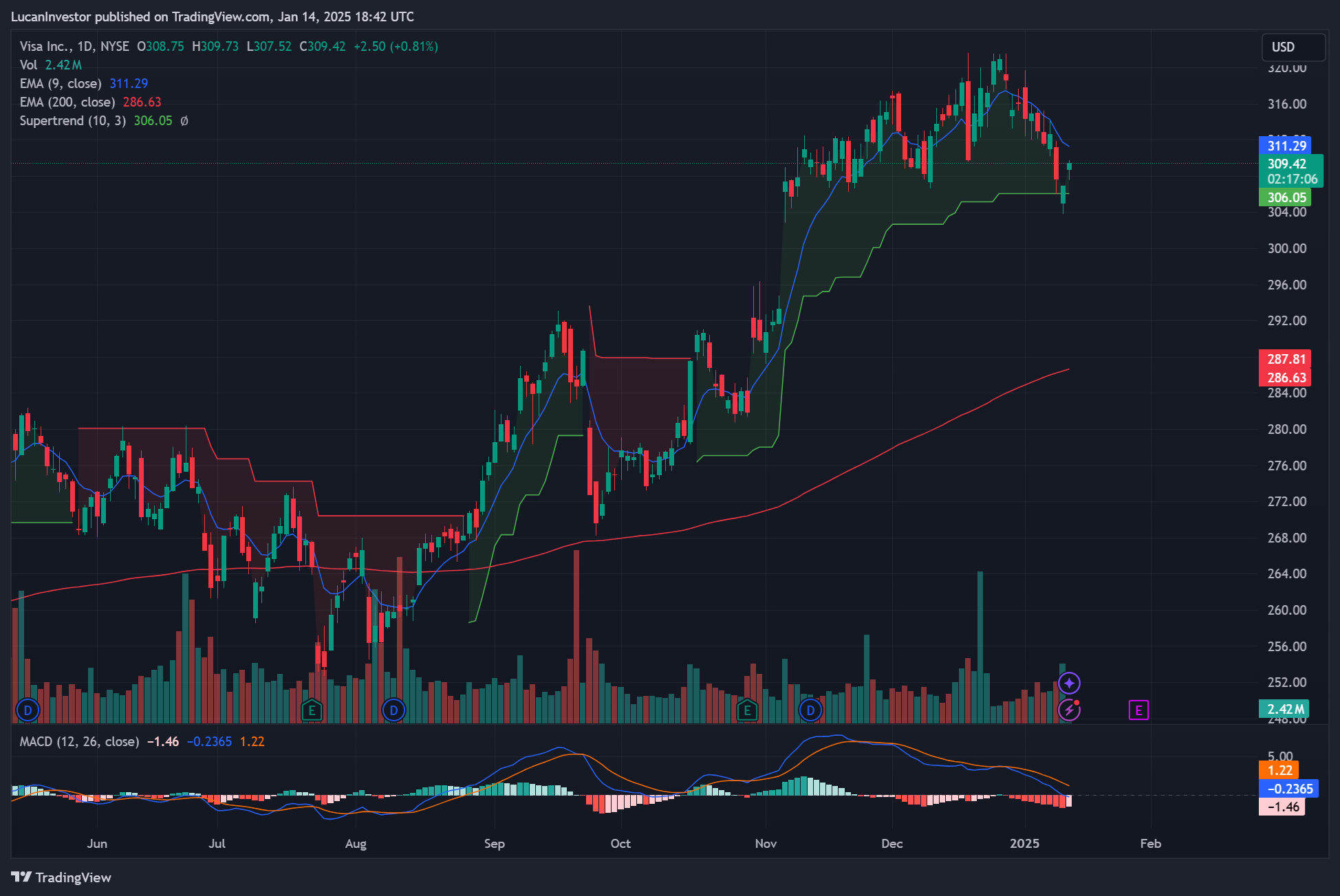This screenshot has width=1340, height=896.
Task: Click the Feb label on time axis
Action: [x=1151, y=843]
